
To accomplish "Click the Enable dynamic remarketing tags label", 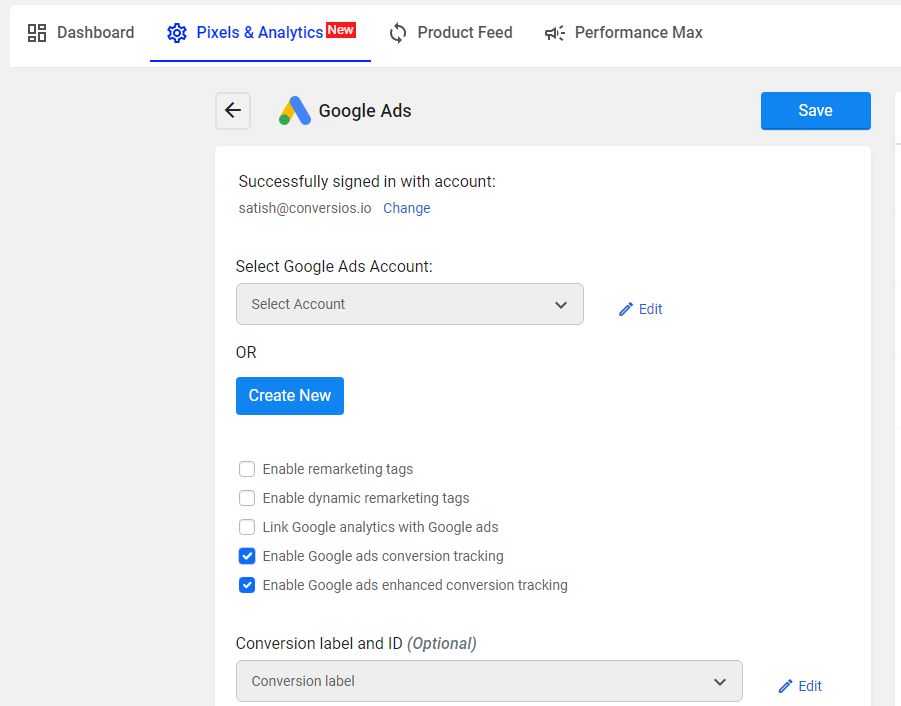I will click(x=366, y=497).
